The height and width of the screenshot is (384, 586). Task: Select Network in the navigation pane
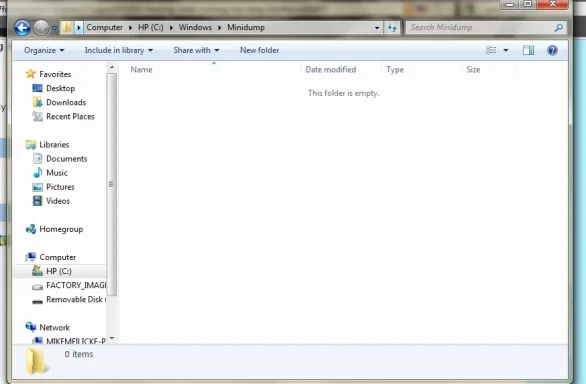[55, 328]
